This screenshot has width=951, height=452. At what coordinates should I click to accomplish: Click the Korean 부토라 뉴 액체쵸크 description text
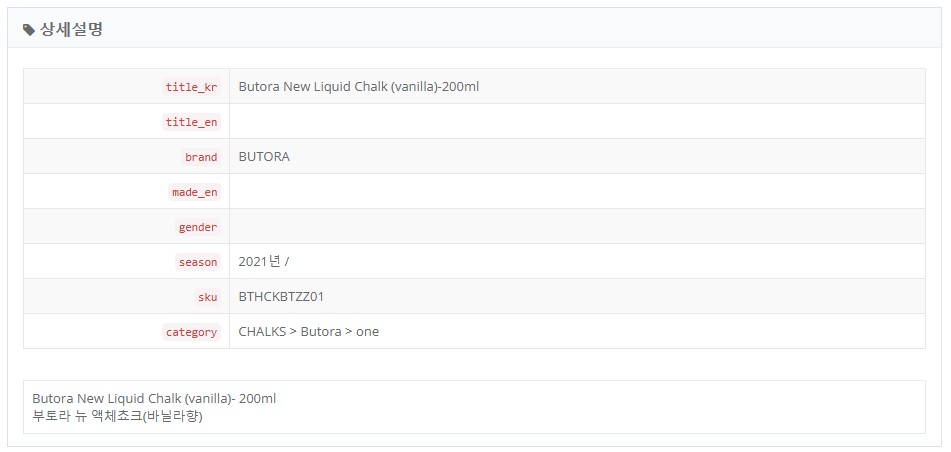pos(117,417)
